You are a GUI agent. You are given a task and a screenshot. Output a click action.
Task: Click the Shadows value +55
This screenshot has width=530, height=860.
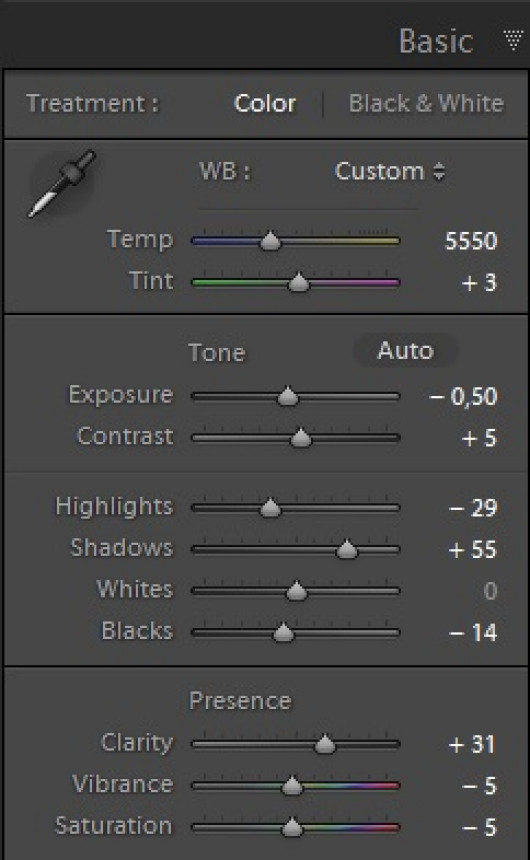472,550
